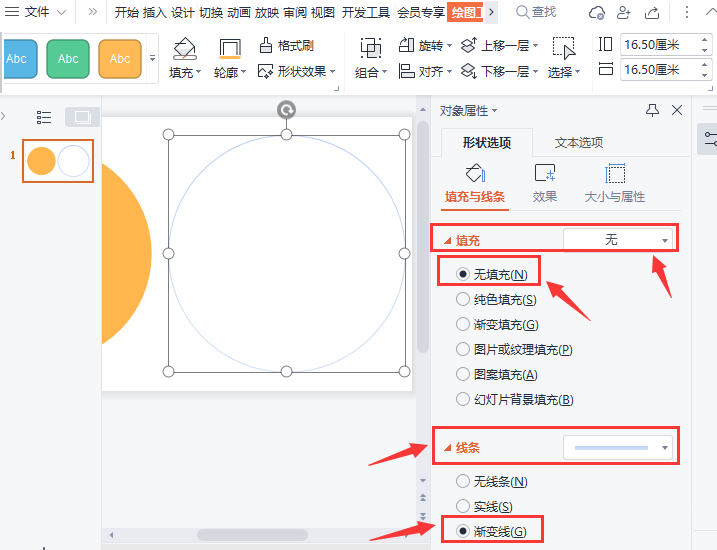Viewport: 717px width, 550px height.
Task: Click the 格式刷 format painter
Action: click(x=287, y=45)
